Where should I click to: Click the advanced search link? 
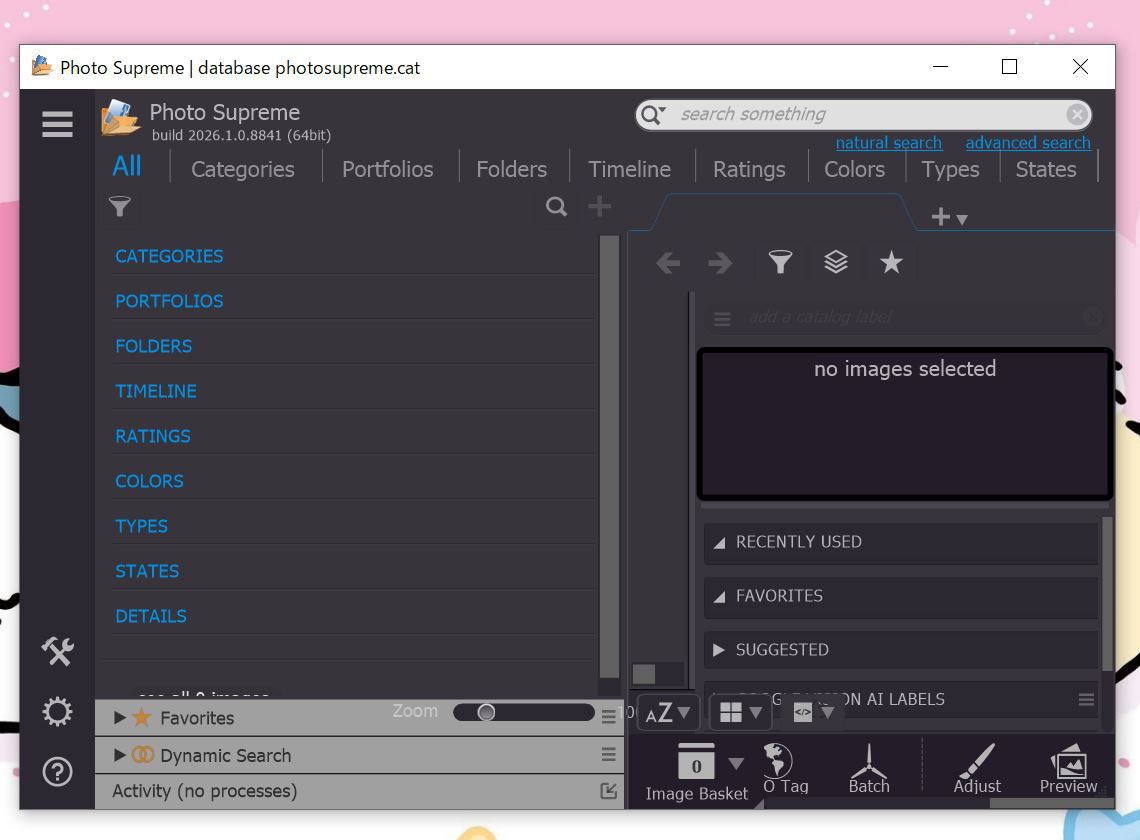point(1028,143)
